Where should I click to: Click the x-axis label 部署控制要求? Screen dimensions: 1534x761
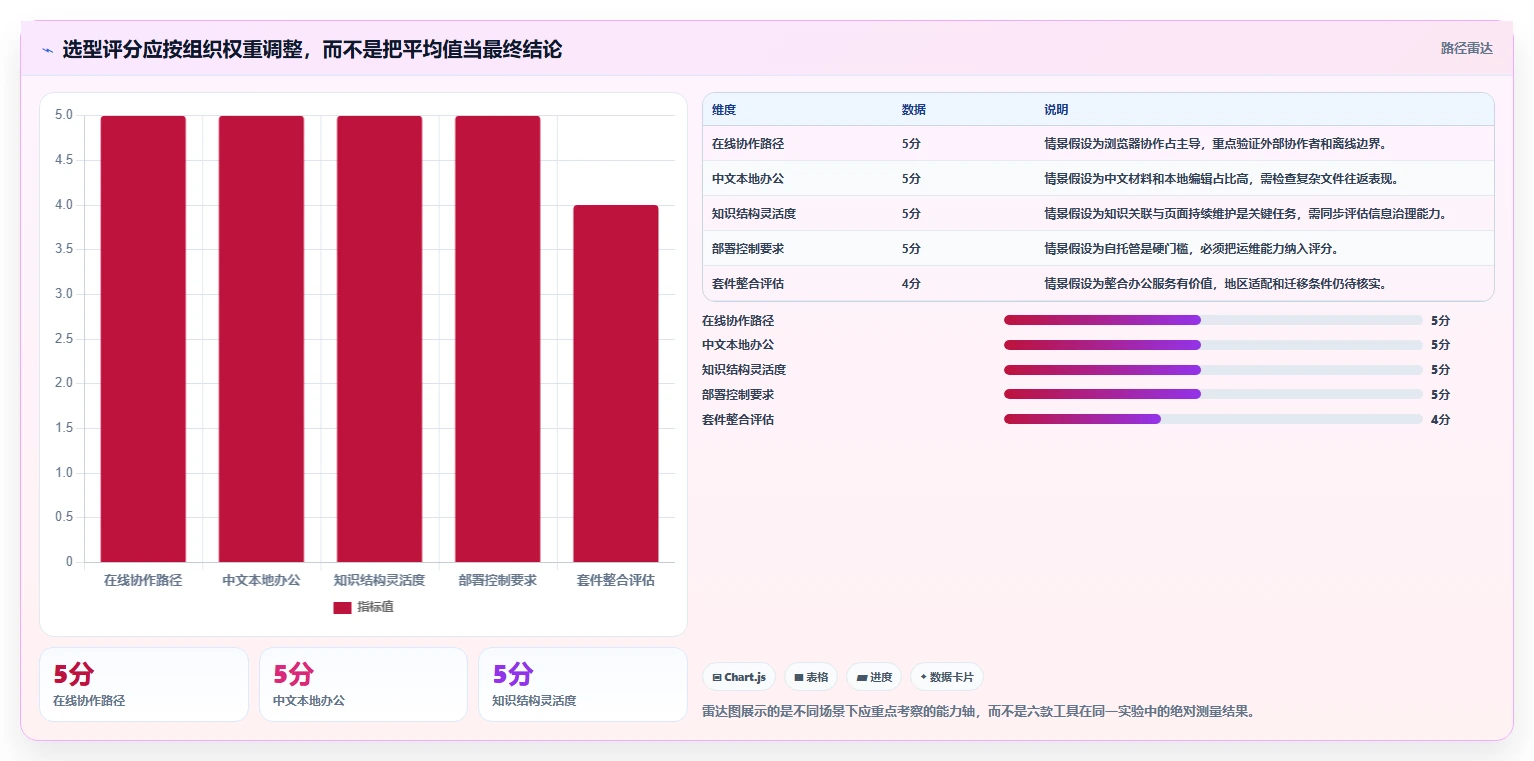point(497,580)
